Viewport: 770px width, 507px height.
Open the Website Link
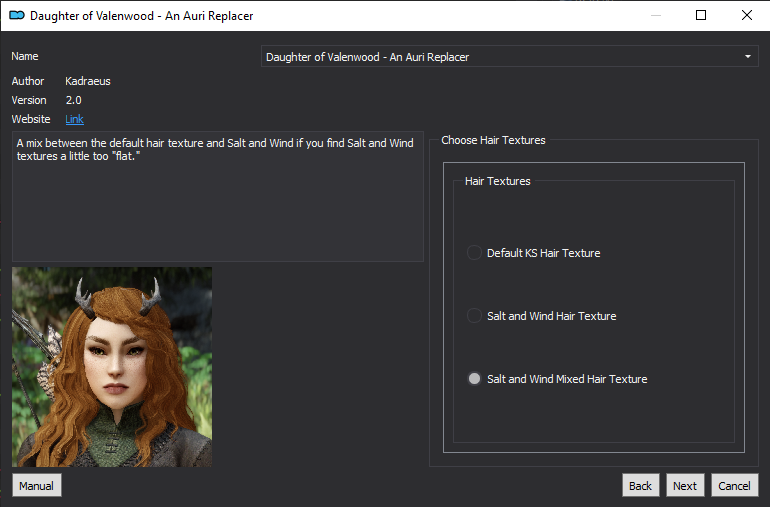click(x=74, y=119)
